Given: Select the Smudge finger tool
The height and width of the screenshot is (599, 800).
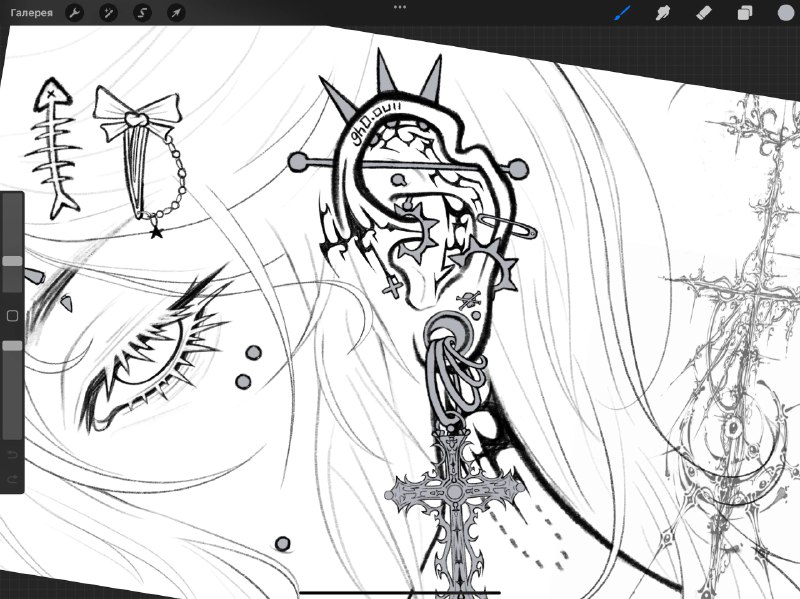Looking at the screenshot, I should 663,13.
